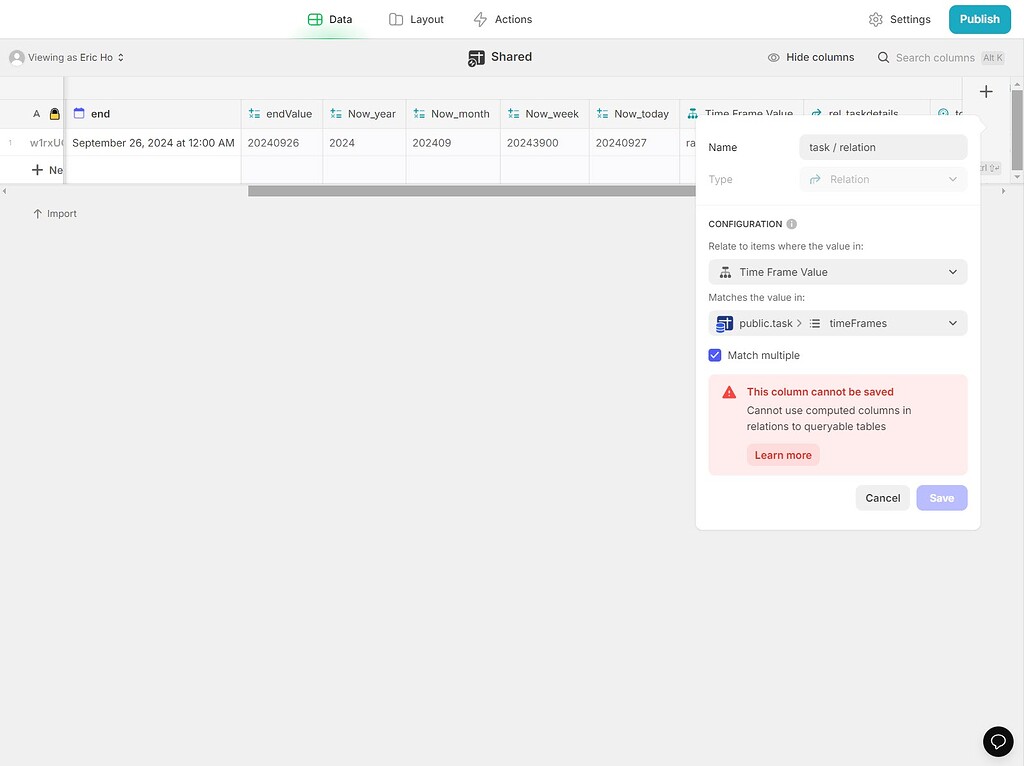Click the database icon next to public.task
The height and width of the screenshot is (766, 1024).
[x=724, y=323]
